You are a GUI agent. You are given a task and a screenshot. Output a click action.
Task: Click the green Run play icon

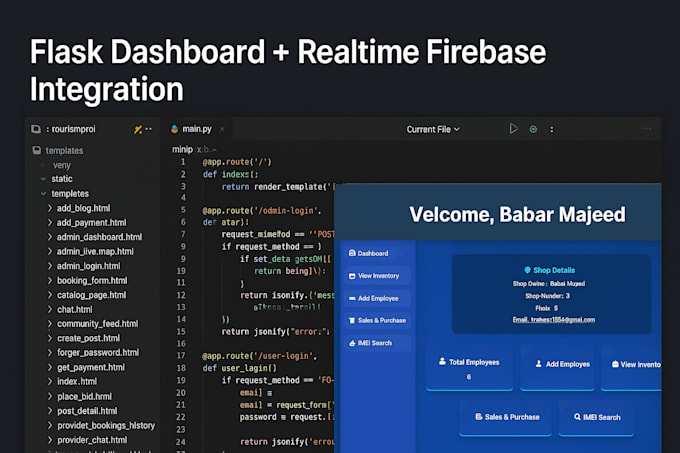click(513, 129)
